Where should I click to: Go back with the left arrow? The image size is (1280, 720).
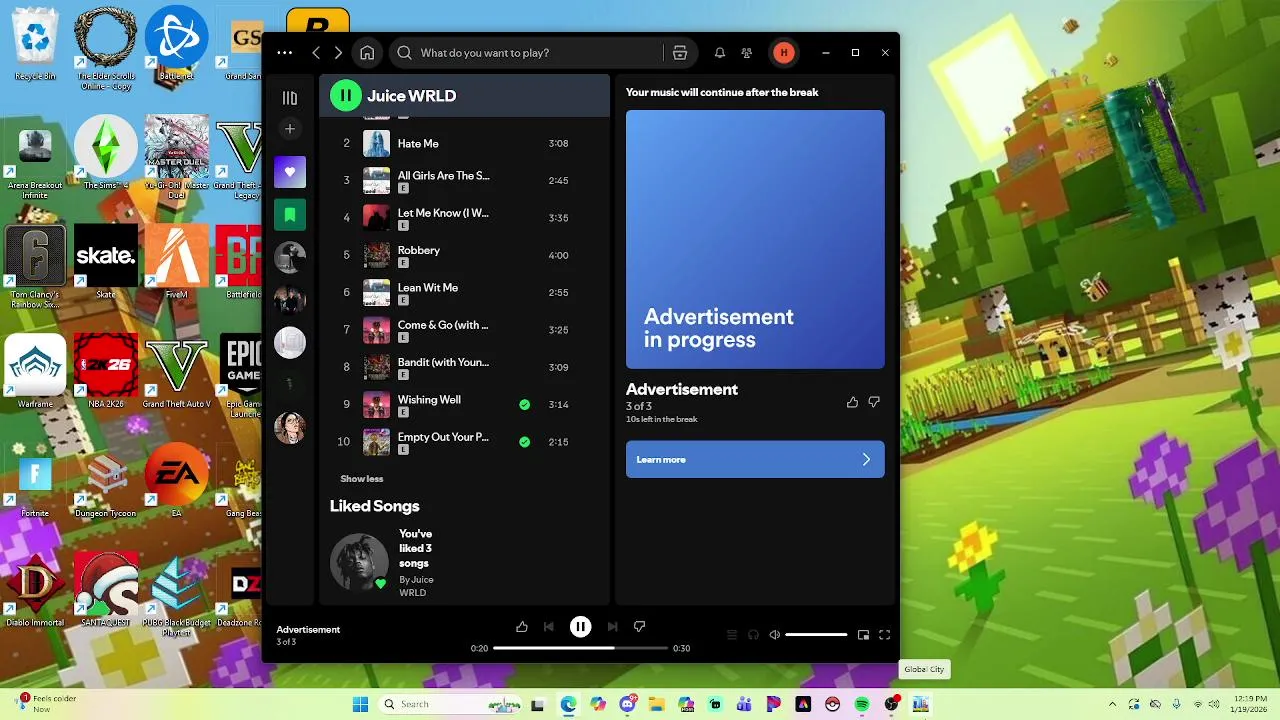(316, 53)
